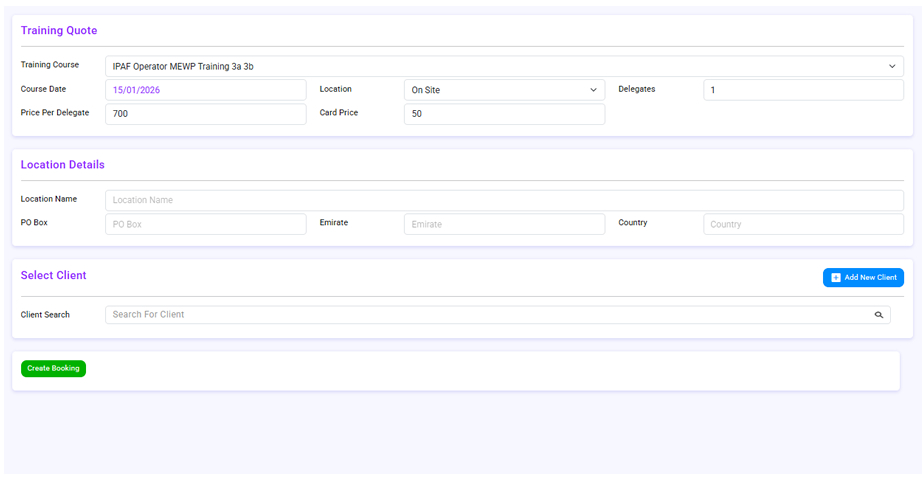Click the Location Name text box

tap(504, 200)
